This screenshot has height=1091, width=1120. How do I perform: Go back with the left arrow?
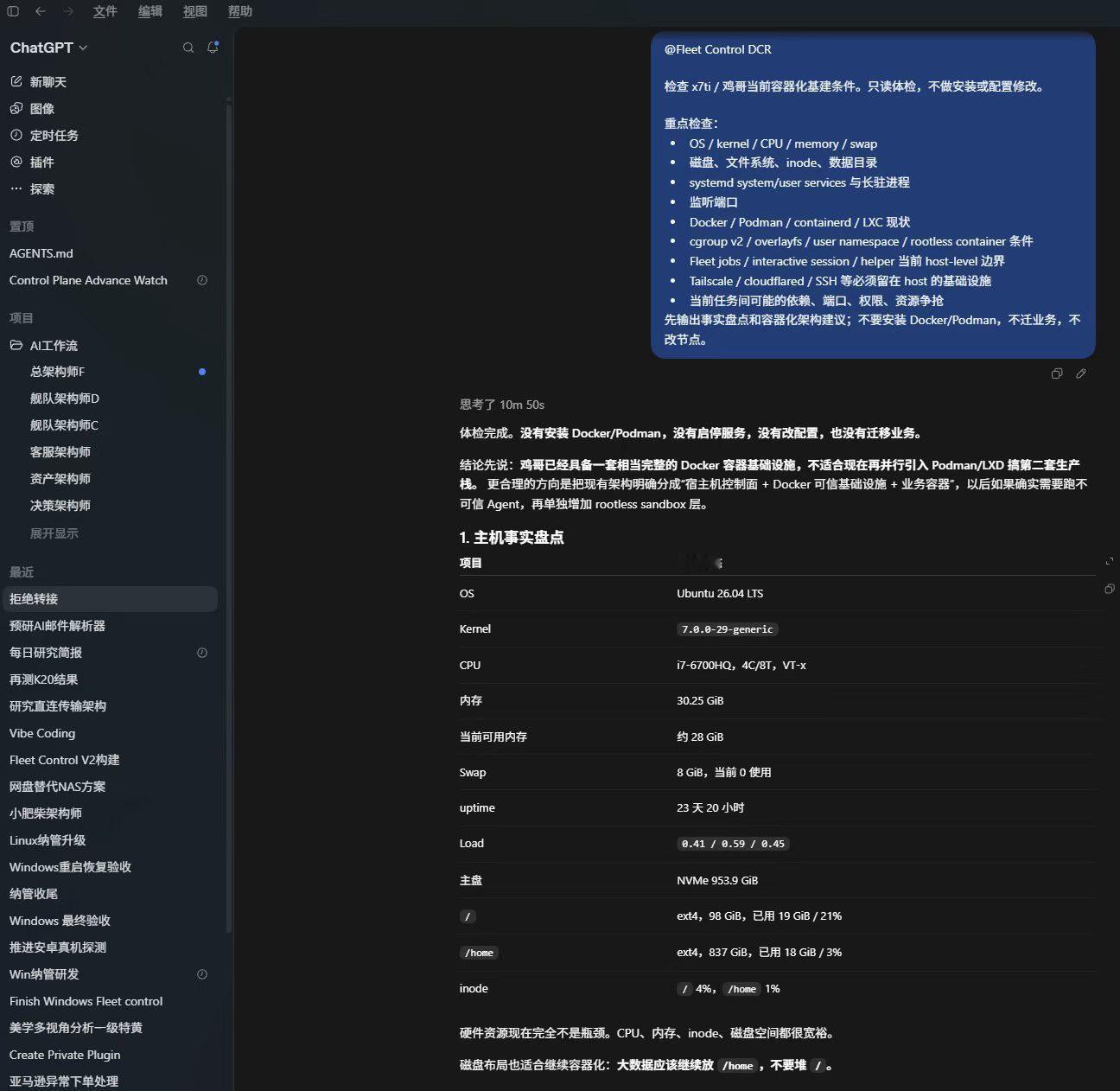40,11
